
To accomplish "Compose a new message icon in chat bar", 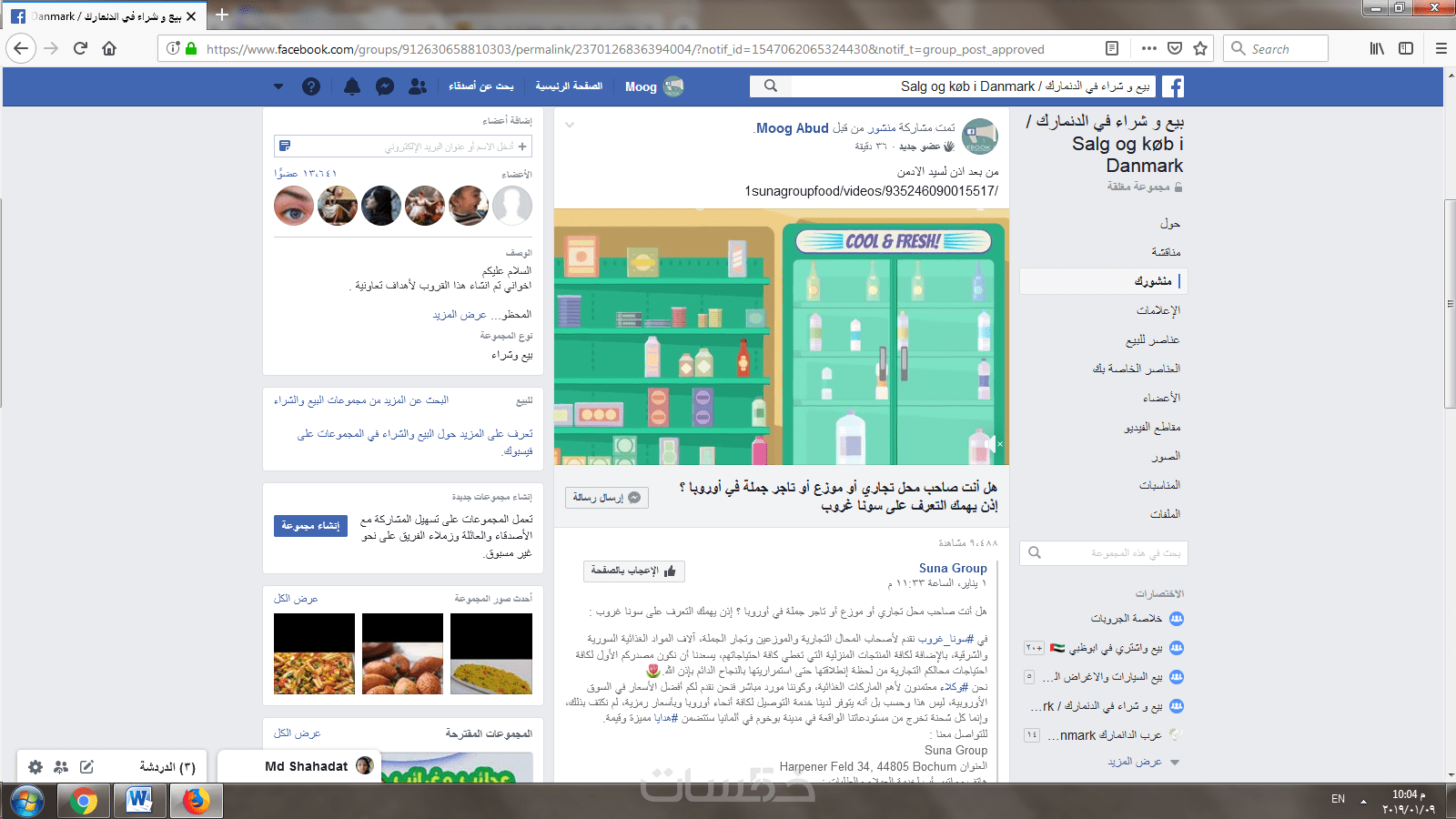I will [86, 767].
